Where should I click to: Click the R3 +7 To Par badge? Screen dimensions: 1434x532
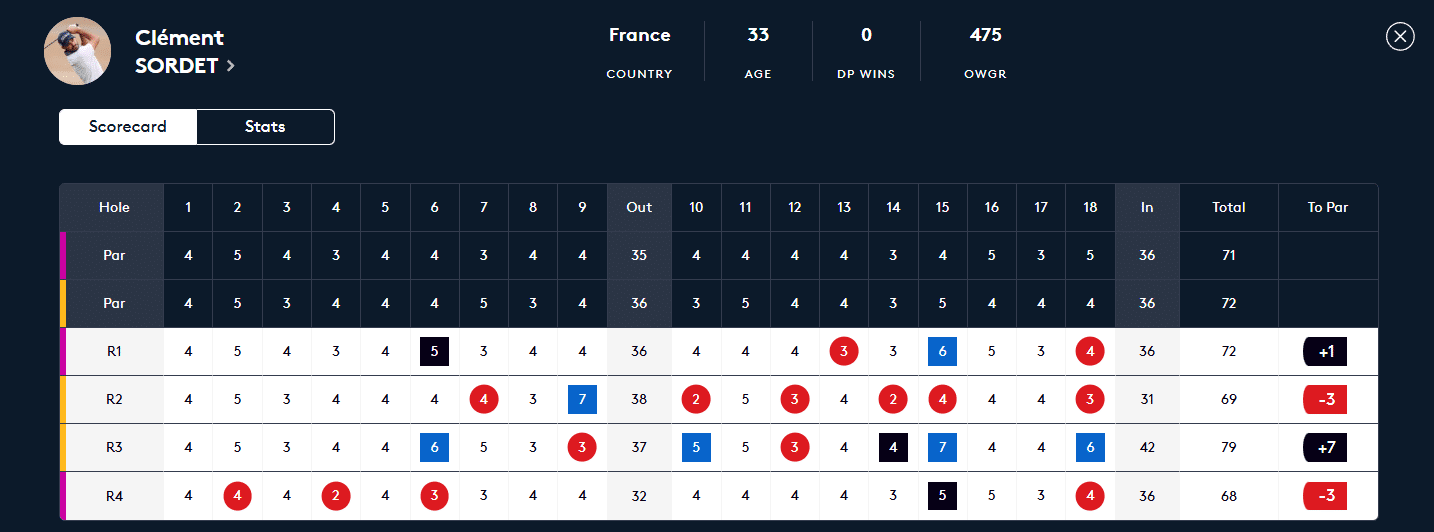click(x=1326, y=448)
